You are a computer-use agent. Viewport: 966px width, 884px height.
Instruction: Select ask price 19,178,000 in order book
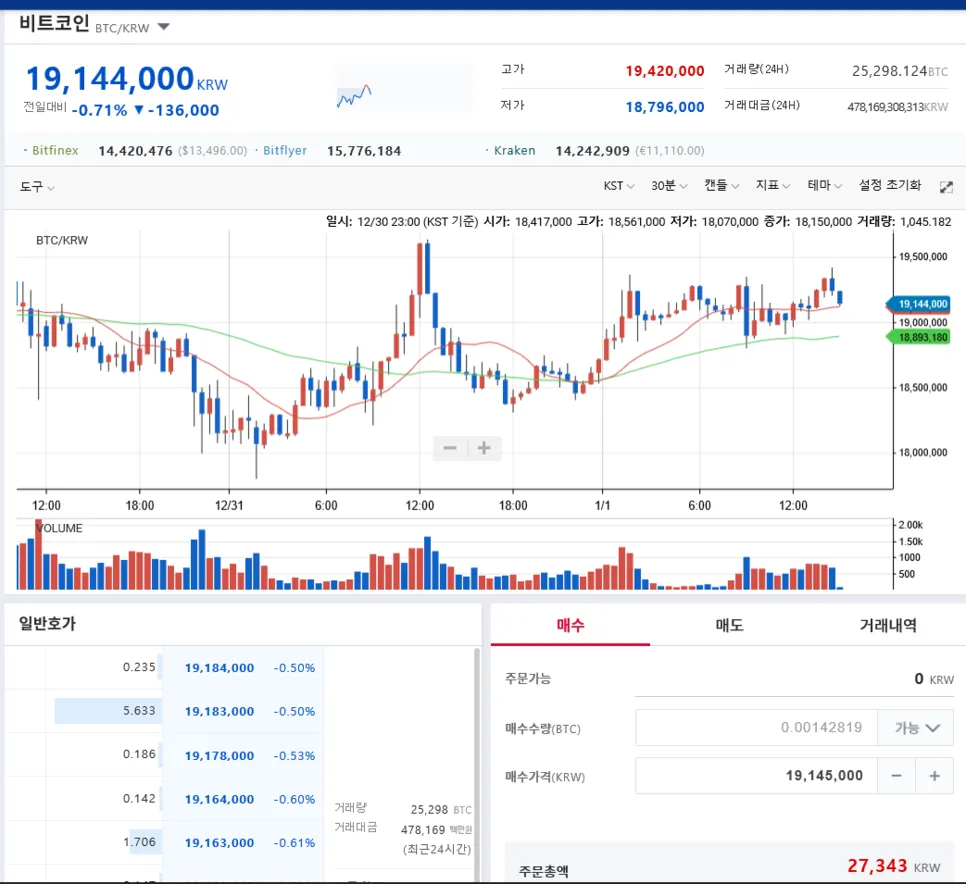click(x=219, y=756)
